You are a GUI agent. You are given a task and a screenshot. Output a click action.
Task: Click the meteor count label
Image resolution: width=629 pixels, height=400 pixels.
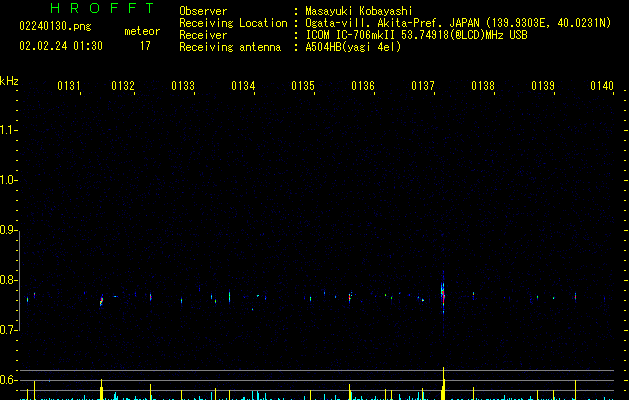(x=142, y=31)
